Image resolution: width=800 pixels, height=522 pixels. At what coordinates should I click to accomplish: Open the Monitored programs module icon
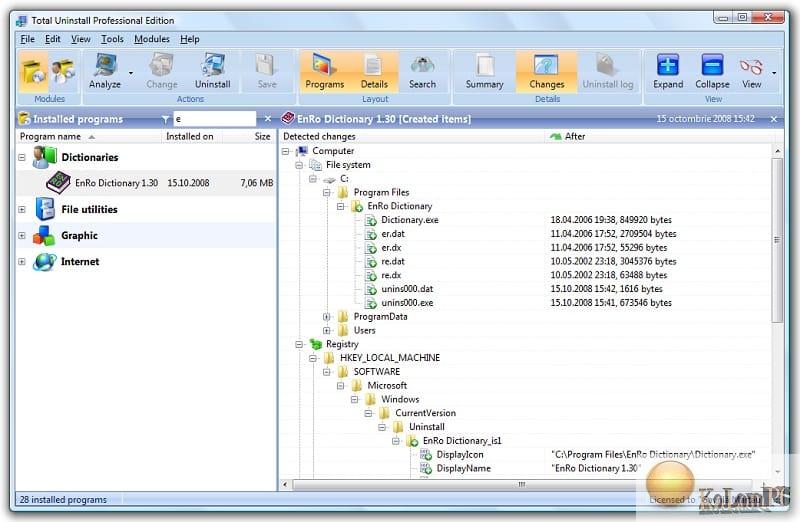(63, 72)
